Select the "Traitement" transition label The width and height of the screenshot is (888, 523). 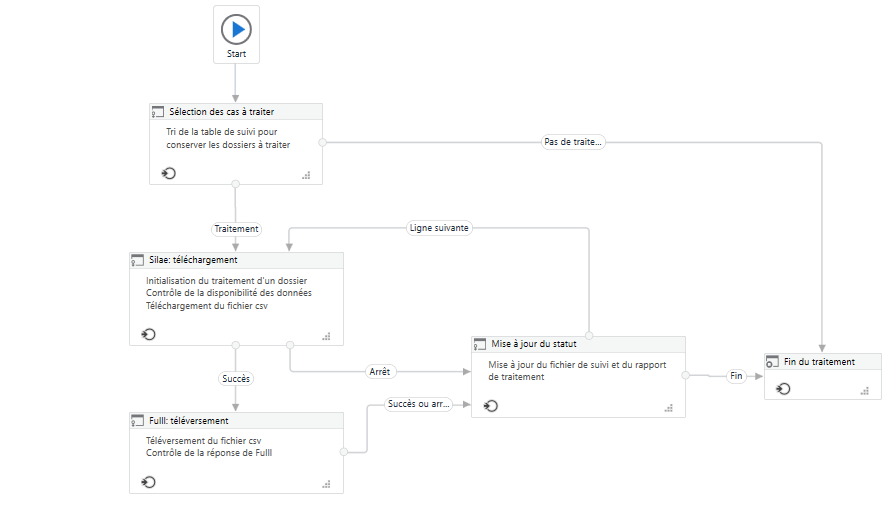(236, 228)
